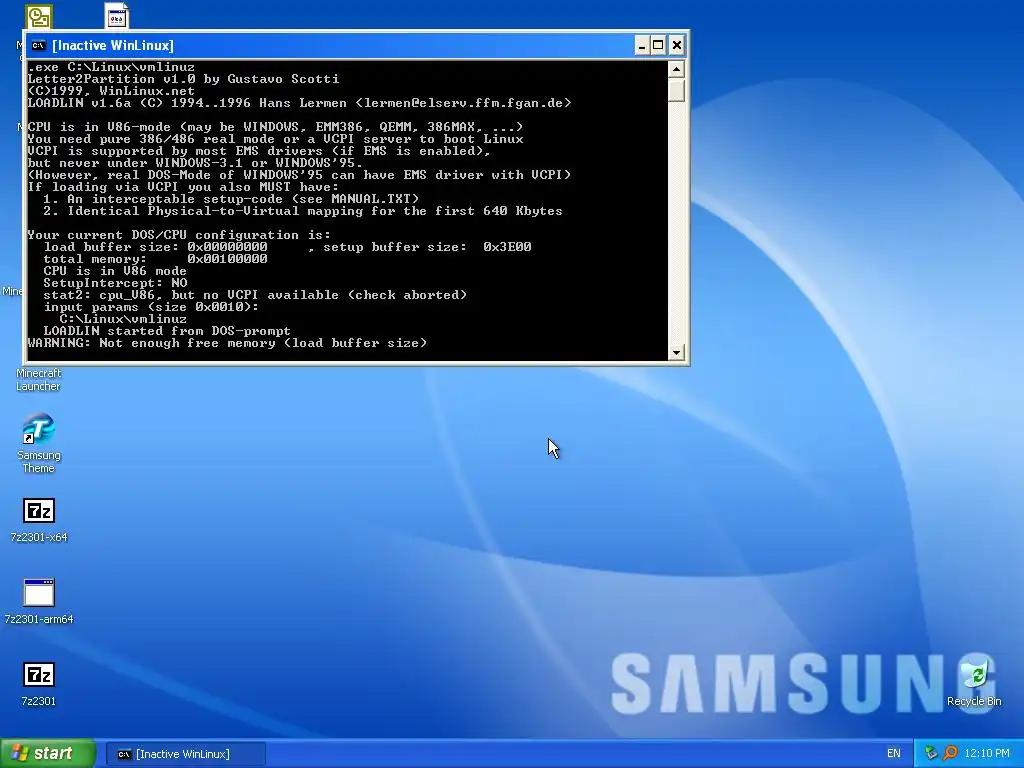Screen dimensions: 1024x768
Task: Click 'LOADLIN started from DOS-prompt' line
Action: tap(167, 331)
